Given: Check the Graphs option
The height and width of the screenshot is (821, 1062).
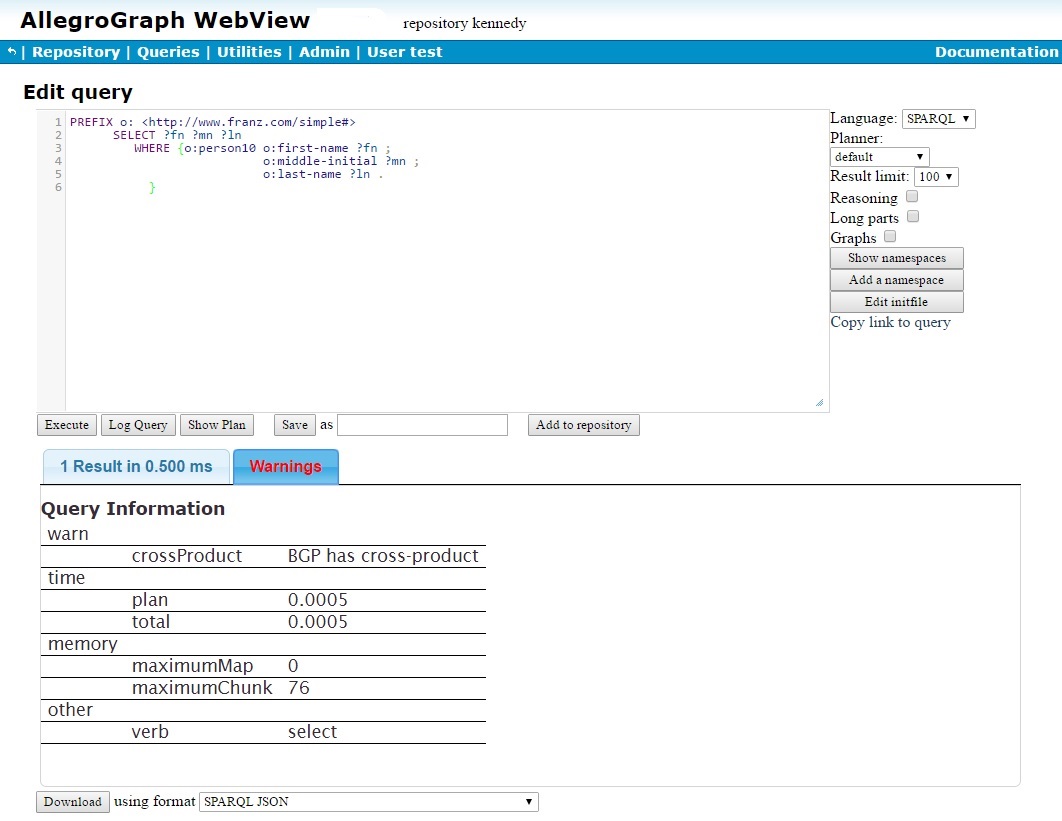Looking at the screenshot, I should point(890,237).
